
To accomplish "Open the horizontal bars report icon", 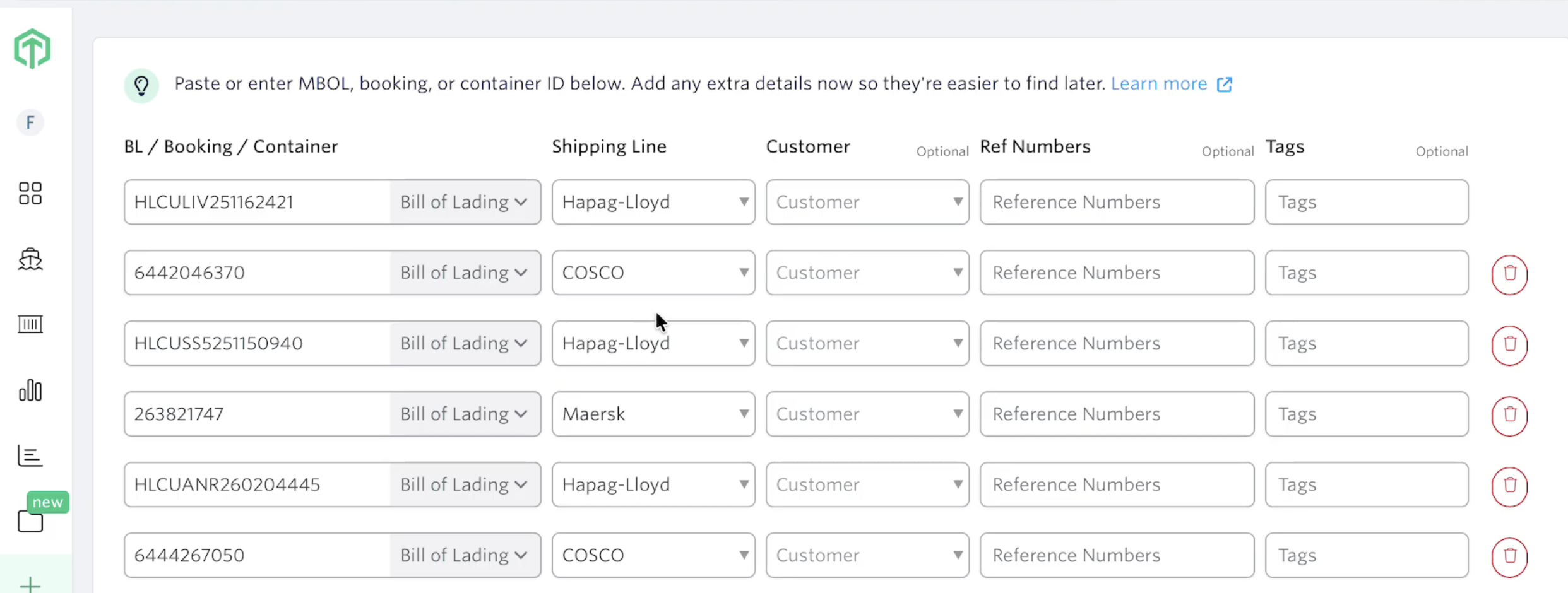I will (30, 455).
